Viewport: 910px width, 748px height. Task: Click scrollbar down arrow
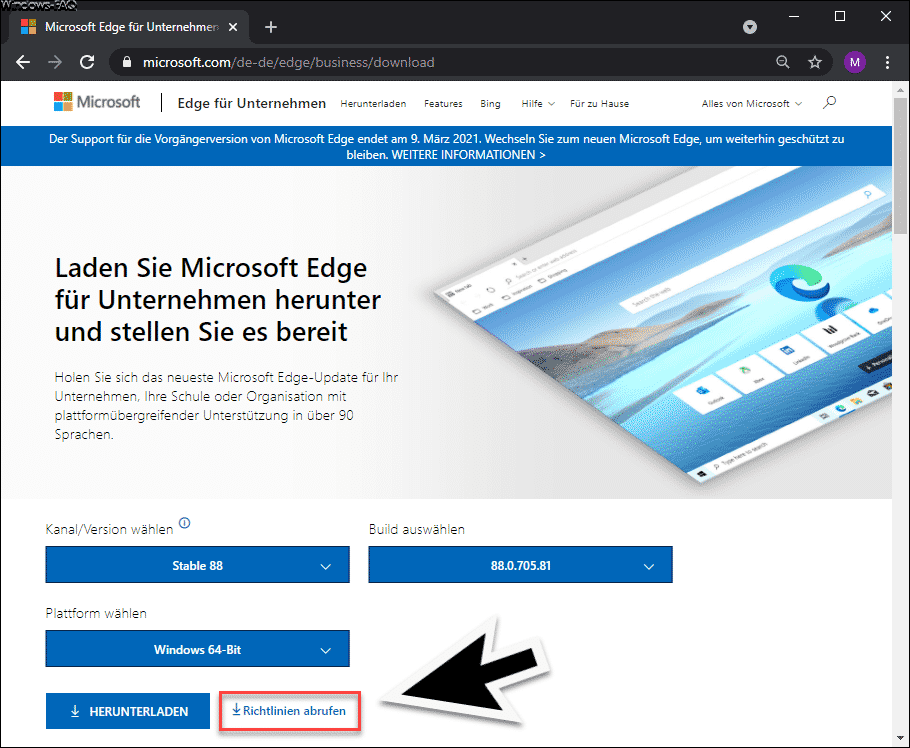900,738
